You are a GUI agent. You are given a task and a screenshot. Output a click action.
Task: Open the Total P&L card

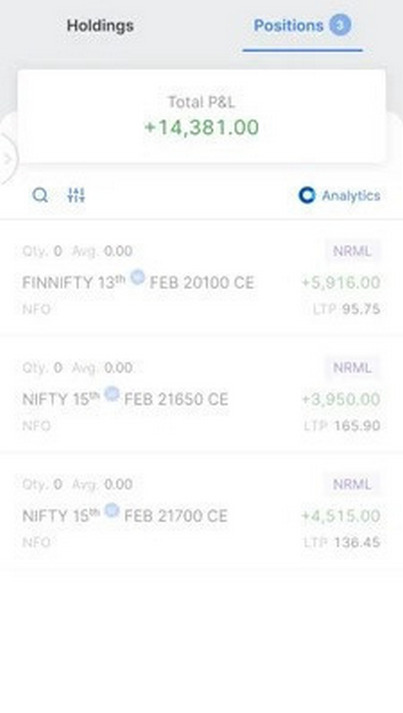202,116
